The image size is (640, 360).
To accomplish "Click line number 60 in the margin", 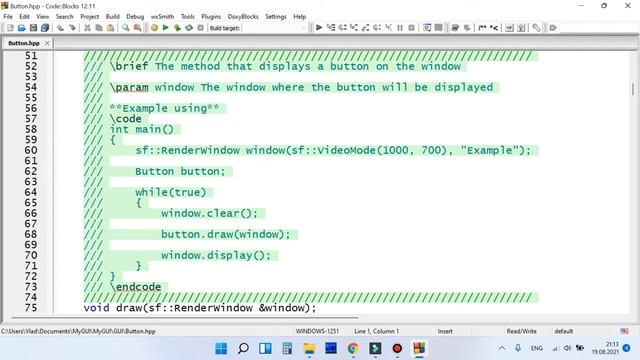I will tap(31, 150).
